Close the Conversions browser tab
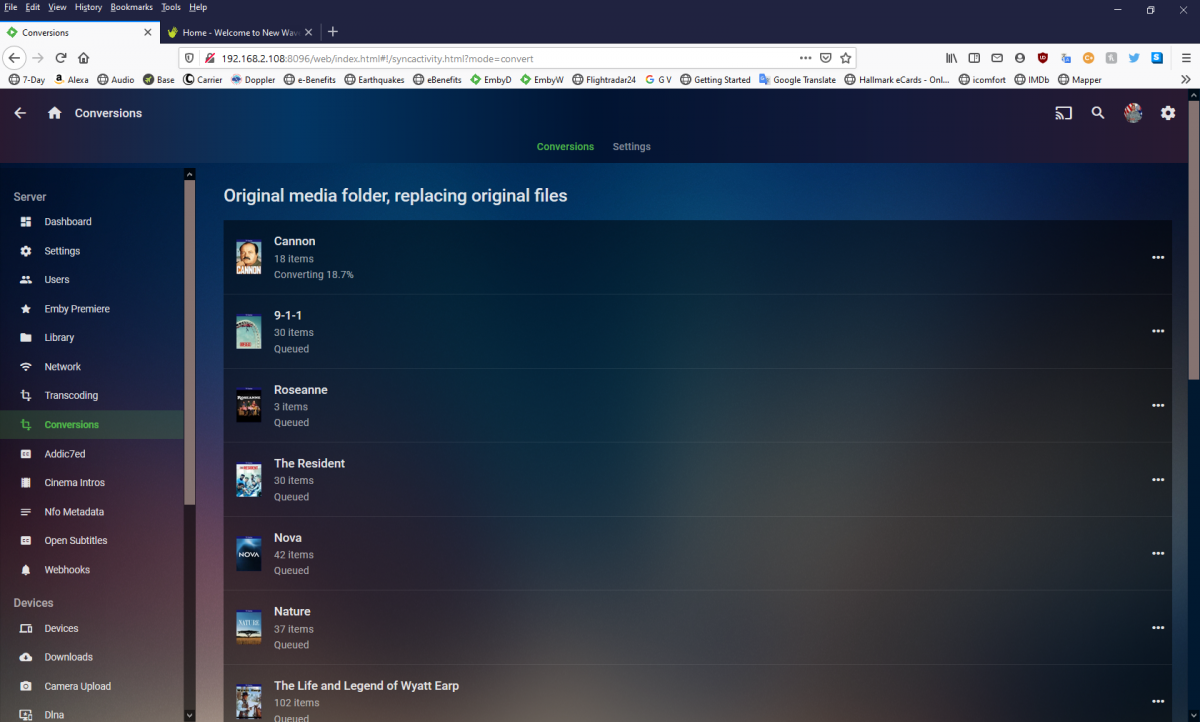The image size is (1200, 722). 148,32
